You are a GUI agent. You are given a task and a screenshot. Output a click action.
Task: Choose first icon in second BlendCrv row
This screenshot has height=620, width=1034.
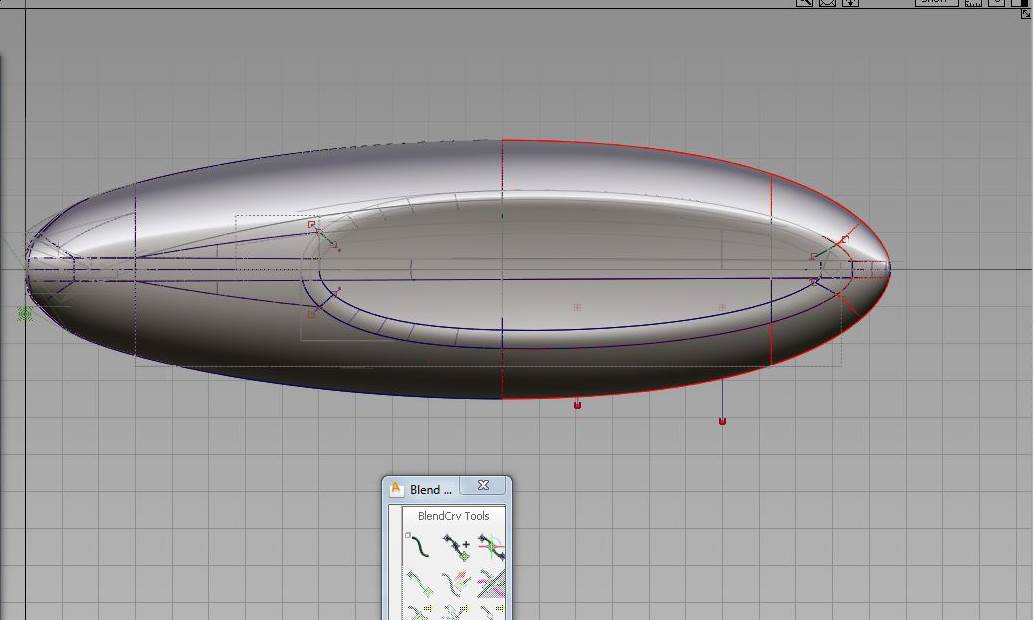[x=420, y=583]
